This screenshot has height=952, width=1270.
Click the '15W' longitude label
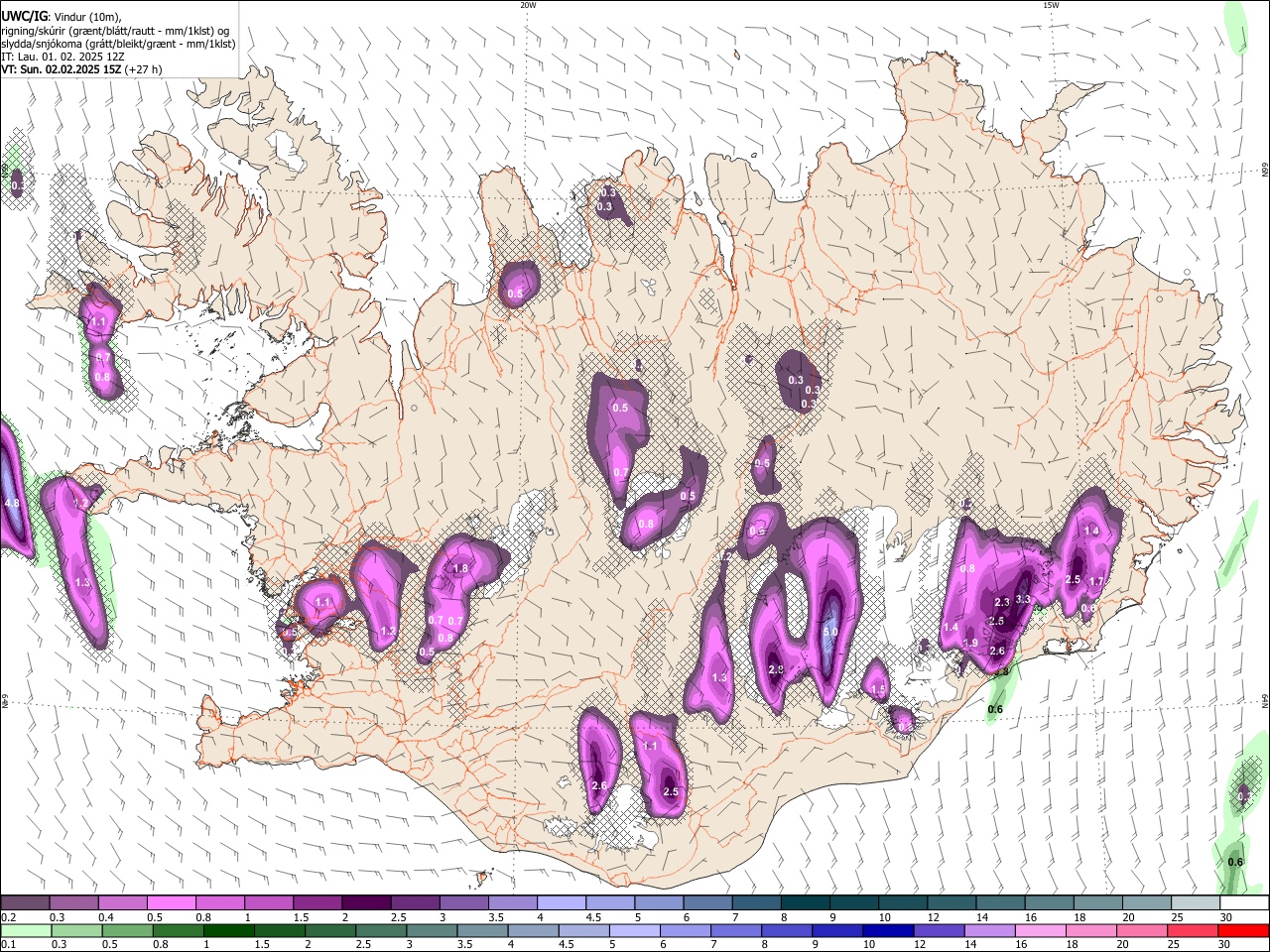point(1051,5)
